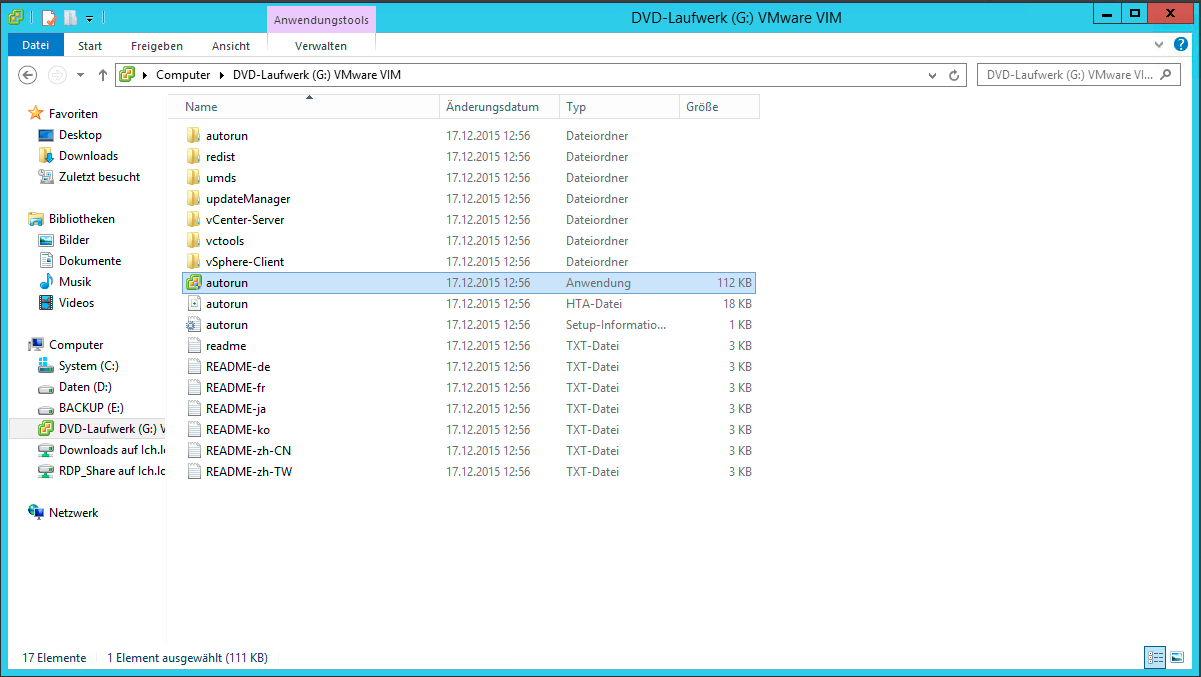This screenshot has width=1201, height=677.
Task: Open Dokumente library
Action: 90,261
